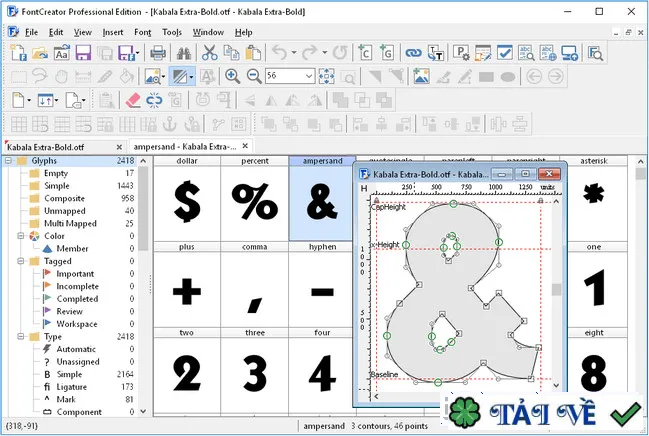Click the Font validation checkmark icon
This screenshot has width=649, height=436.
(505, 53)
